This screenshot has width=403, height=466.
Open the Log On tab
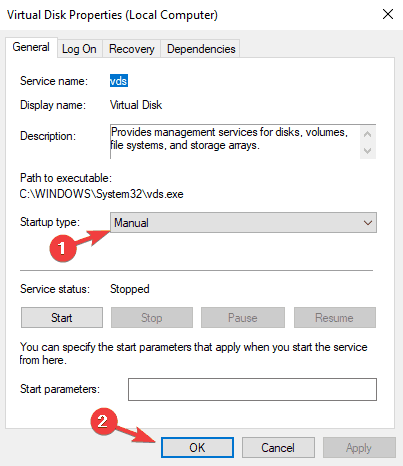79,49
